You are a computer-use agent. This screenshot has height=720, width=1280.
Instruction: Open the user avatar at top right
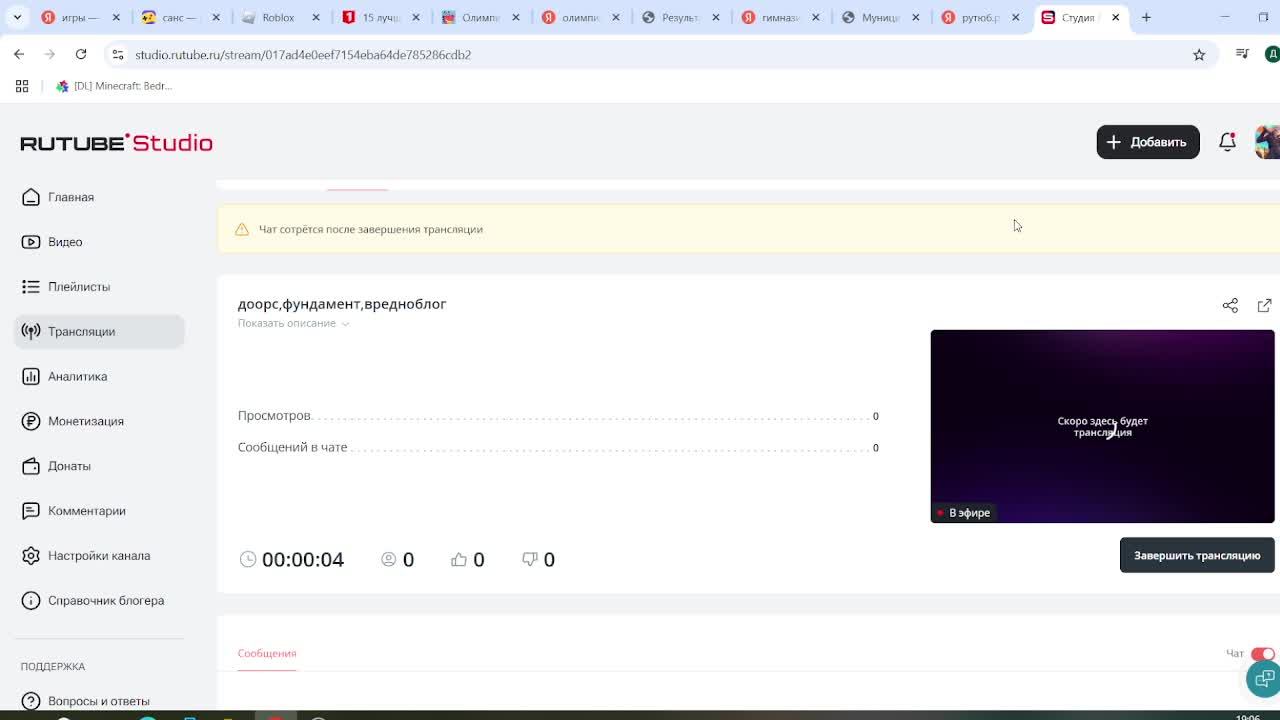[1267, 142]
